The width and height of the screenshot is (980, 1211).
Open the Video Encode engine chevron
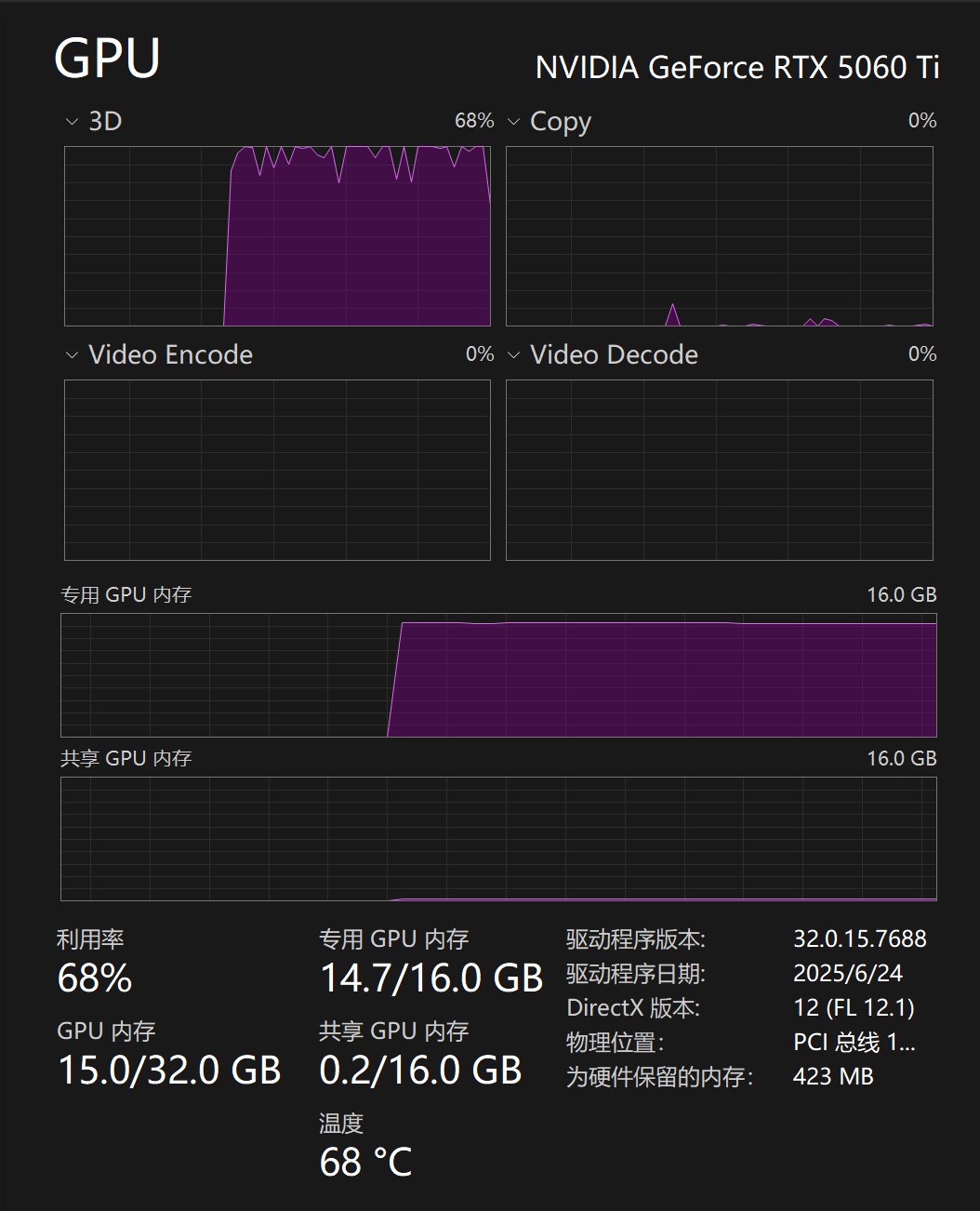[x=72, y=355]
